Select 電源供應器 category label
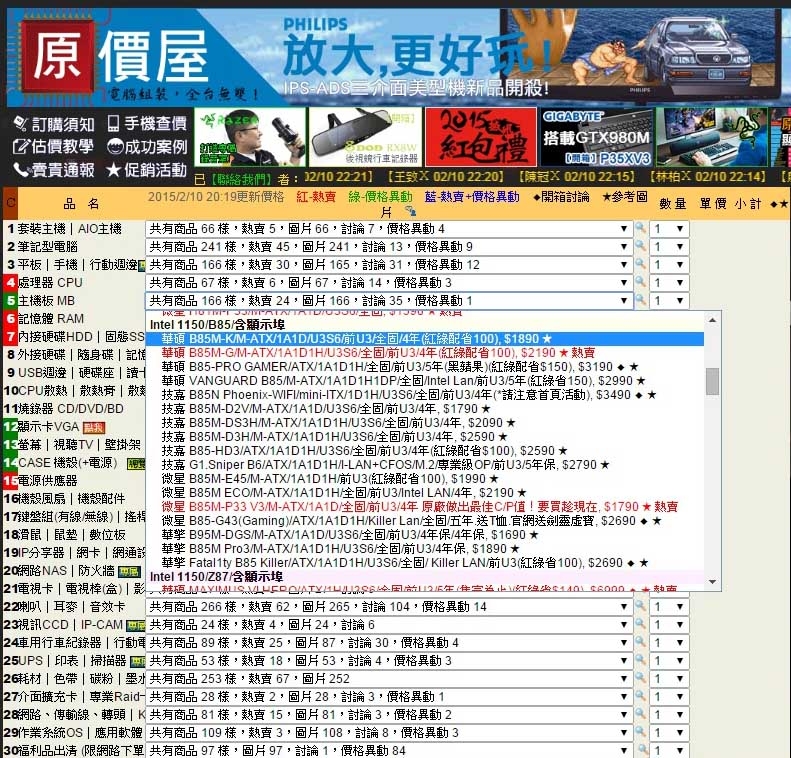The width and height of the screenshot is (791, 758). point(47,481)
